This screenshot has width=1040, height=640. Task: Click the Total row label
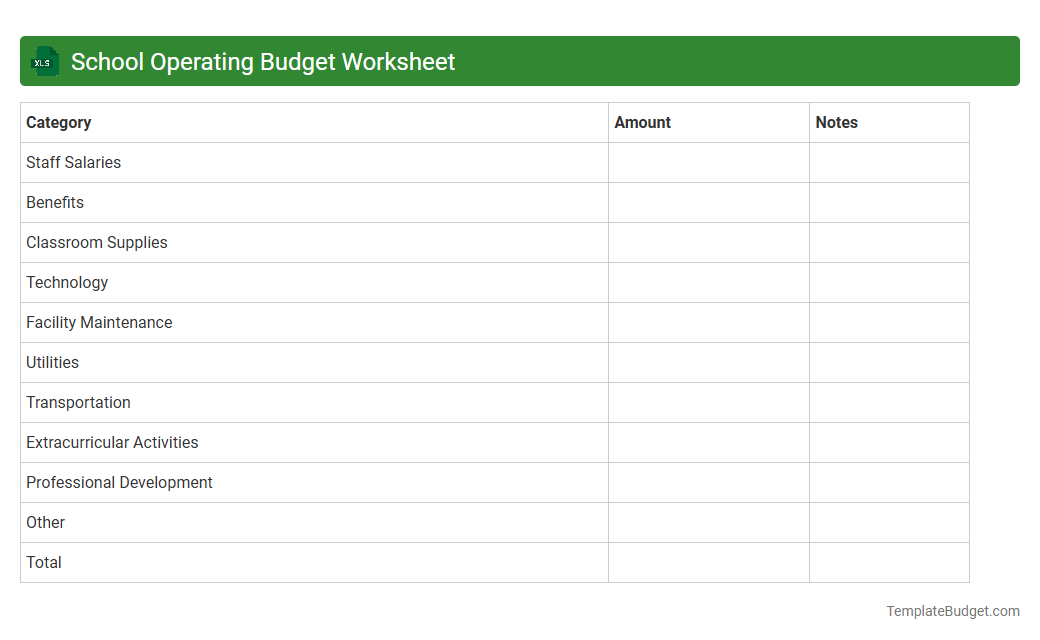44,562
